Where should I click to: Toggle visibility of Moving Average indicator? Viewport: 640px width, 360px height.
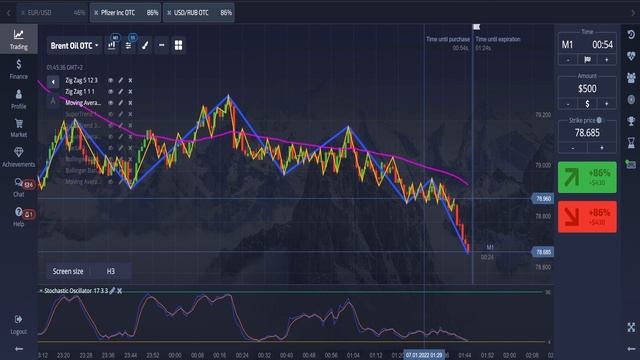(111, 103)
